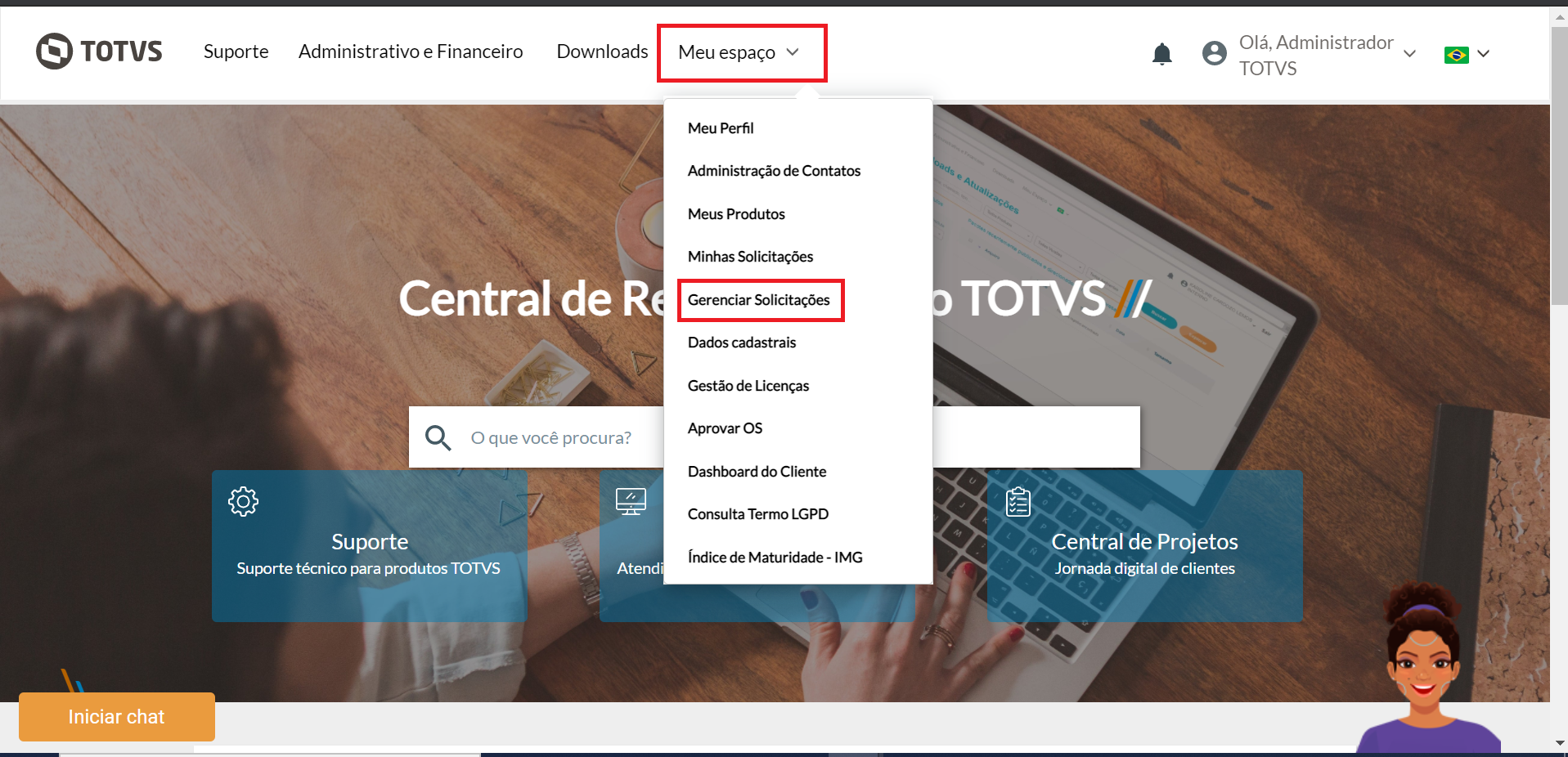Open Downloads in the top navigation
This screenshot has width=1568, height=757.
(x=602, y=52)
